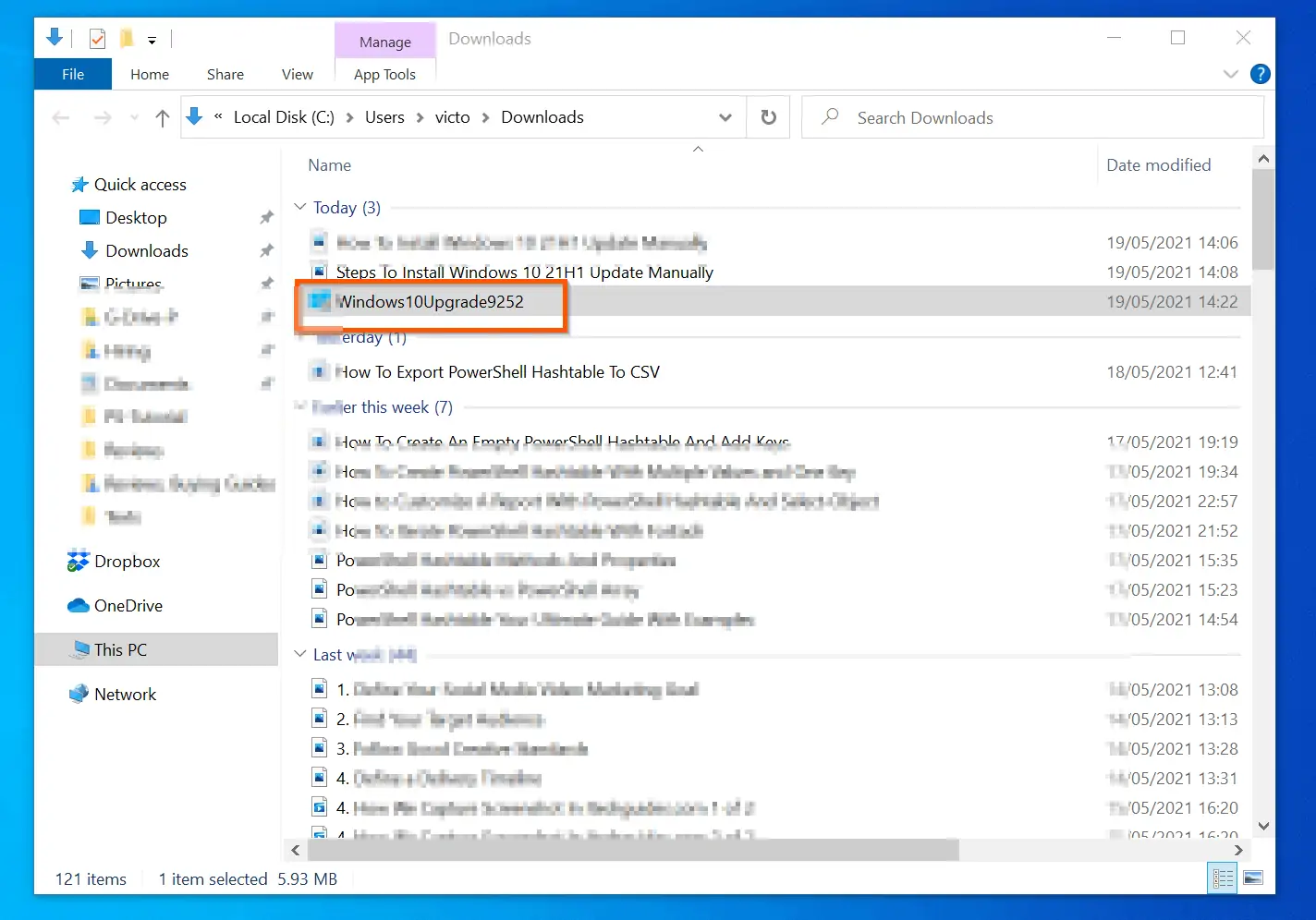
Task: Open Downloads in the navigation pane
Action: click(147, 251)
